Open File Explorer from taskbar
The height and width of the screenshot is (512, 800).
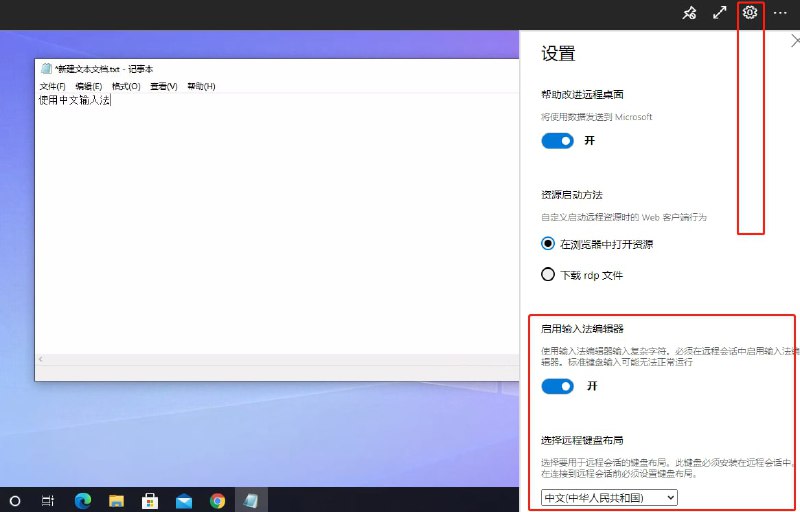coord(116,501)
